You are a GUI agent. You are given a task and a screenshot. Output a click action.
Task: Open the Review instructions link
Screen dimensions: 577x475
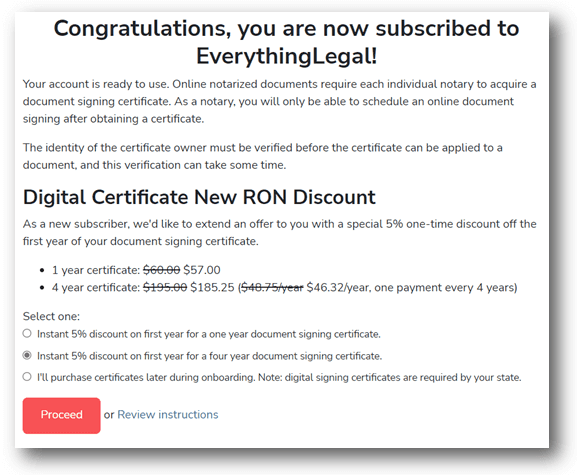point(168,415)
